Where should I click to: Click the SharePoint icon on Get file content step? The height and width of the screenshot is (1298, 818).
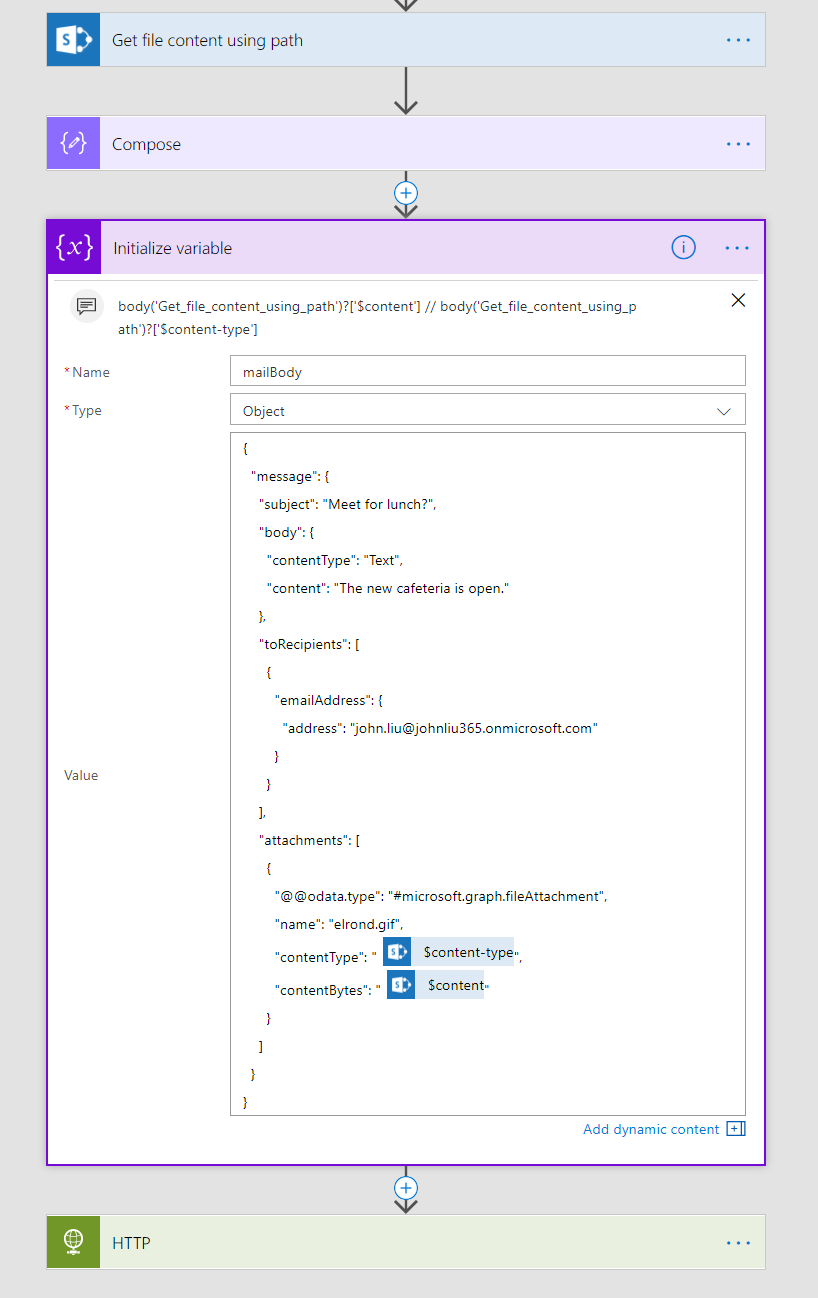click(x=73, y=40)
